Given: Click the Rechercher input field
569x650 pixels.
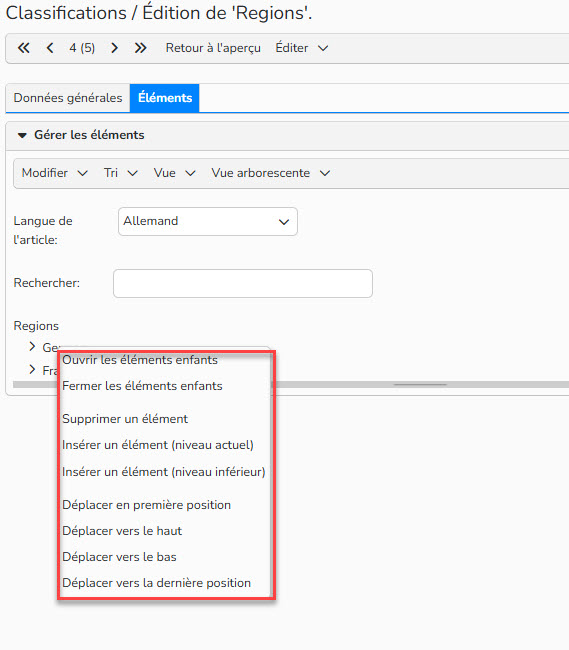Looking at the screenshot, I should click(x=243, y=284).
